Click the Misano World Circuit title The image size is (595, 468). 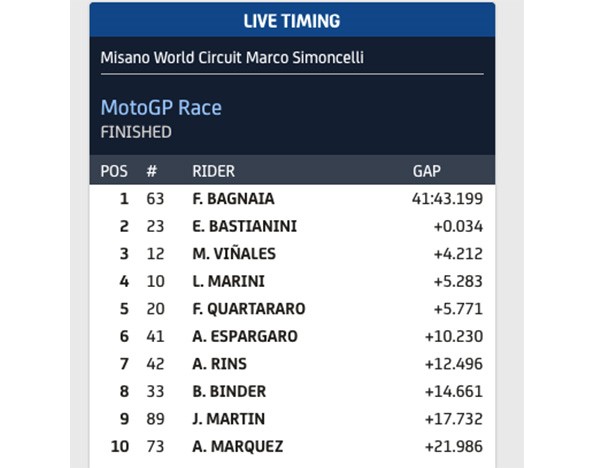[x=232, y=58]
